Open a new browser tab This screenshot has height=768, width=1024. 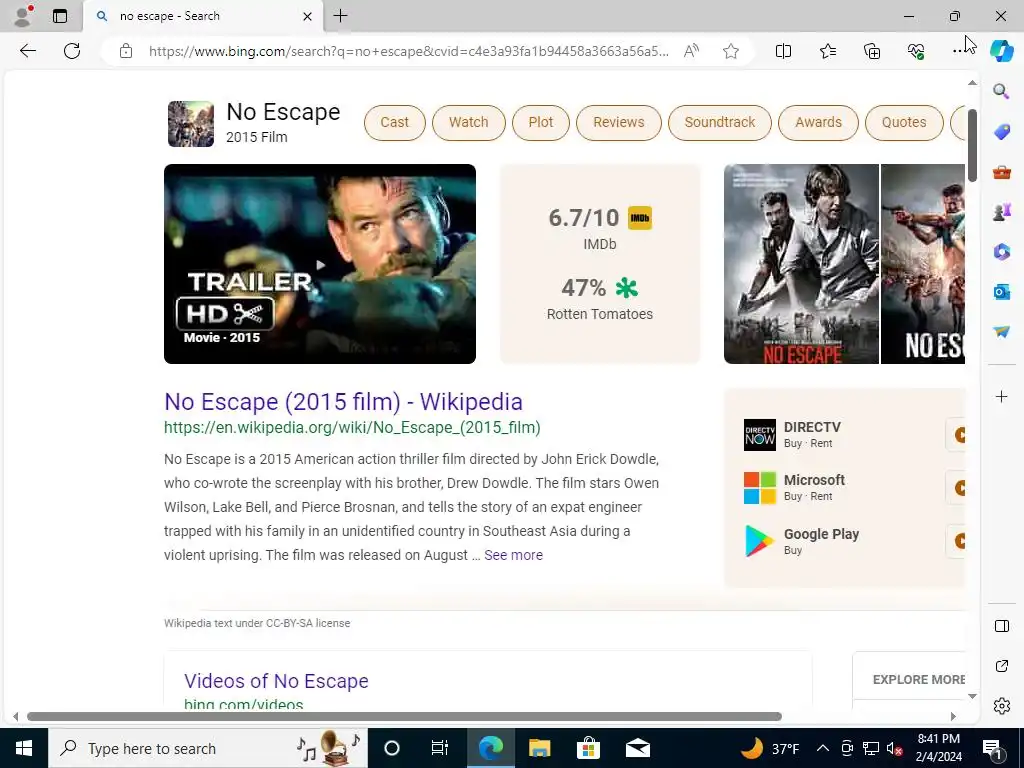click(340, 16)
